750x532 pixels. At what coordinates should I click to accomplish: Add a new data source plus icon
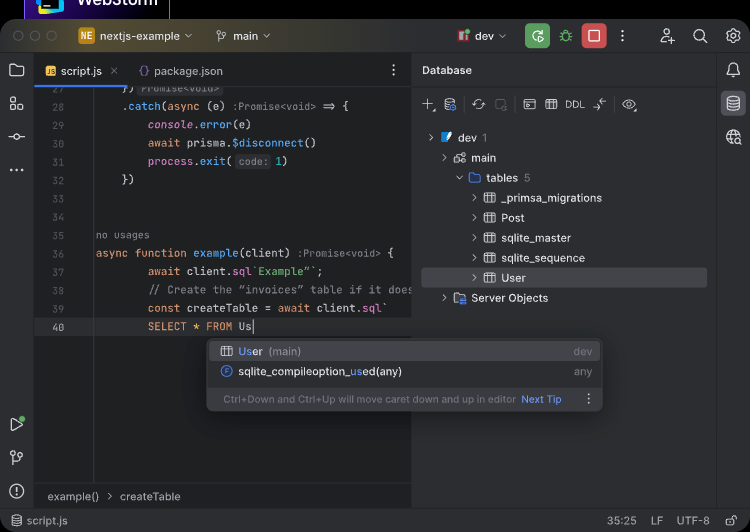[429, 104]
